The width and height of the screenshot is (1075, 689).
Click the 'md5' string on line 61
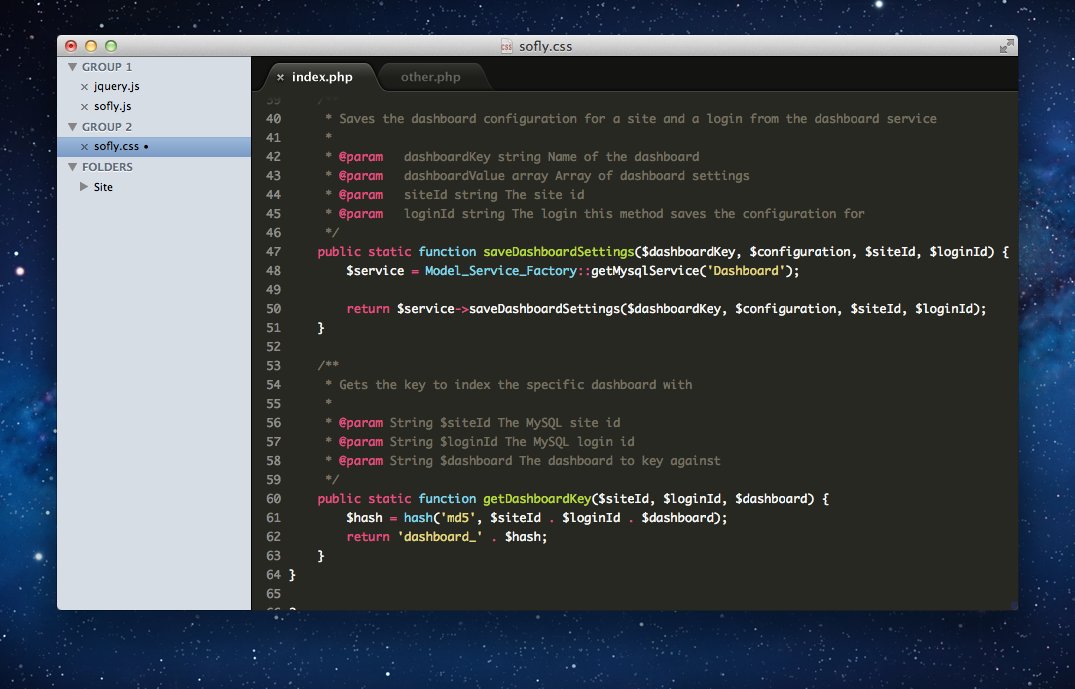[x=457, y=518]
